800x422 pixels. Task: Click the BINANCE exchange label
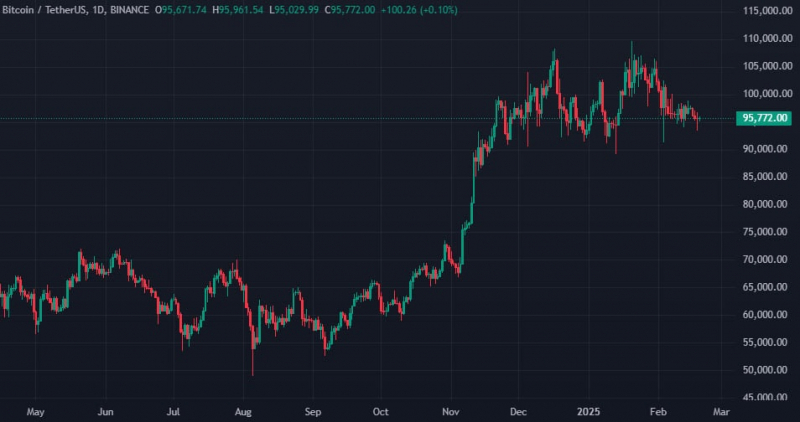point(130,10)
